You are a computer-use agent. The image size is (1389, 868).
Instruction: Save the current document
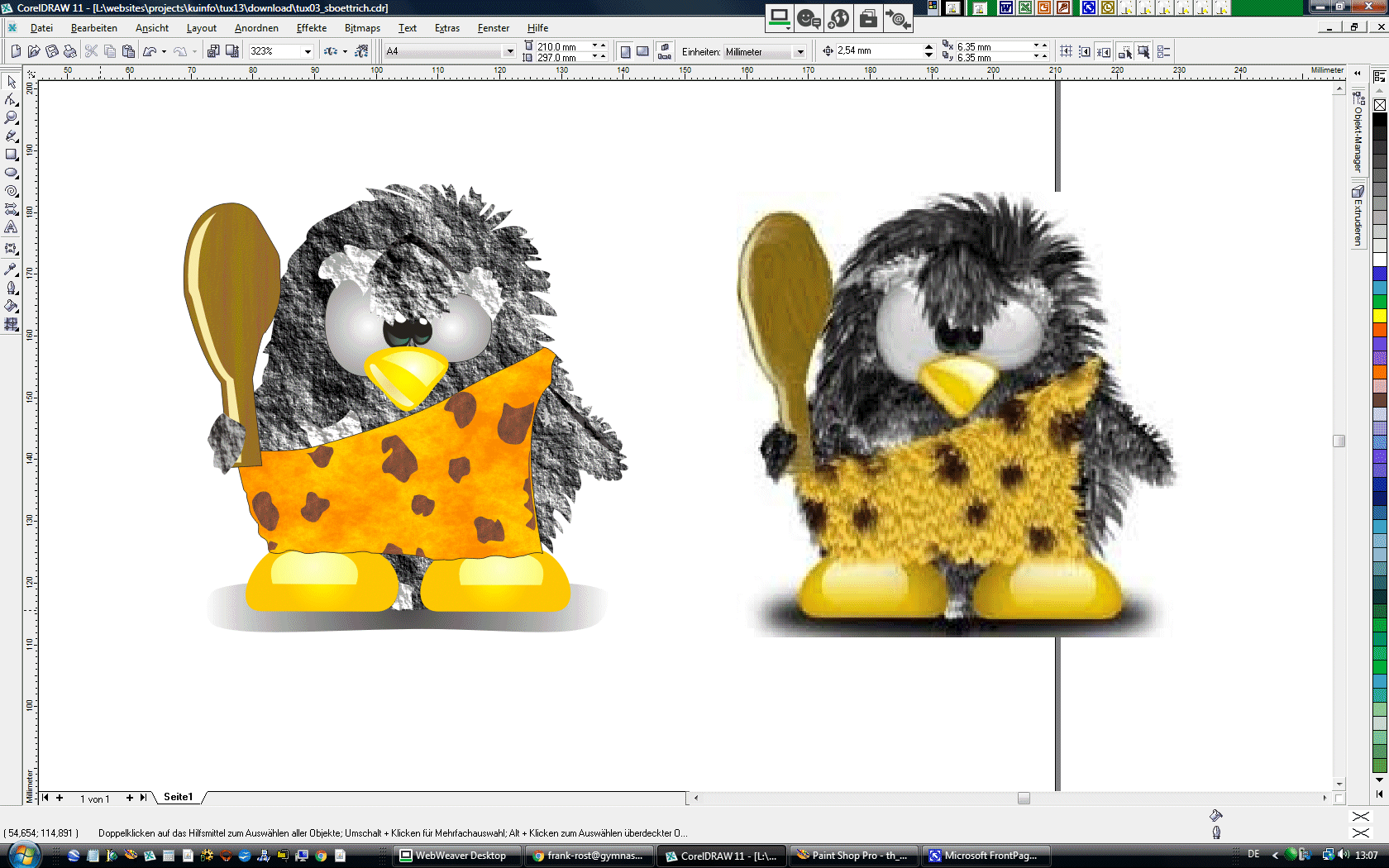(x=52, y=51)
